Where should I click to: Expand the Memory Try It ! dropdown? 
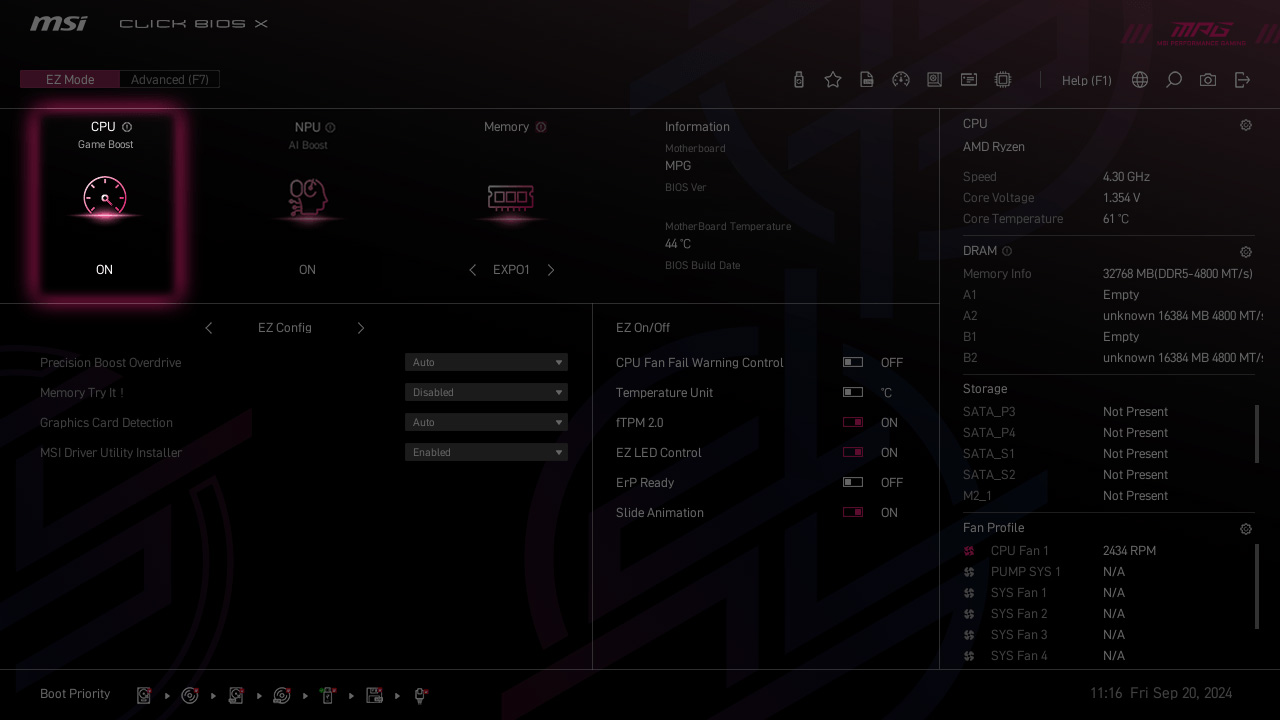[x=486, y=393]
